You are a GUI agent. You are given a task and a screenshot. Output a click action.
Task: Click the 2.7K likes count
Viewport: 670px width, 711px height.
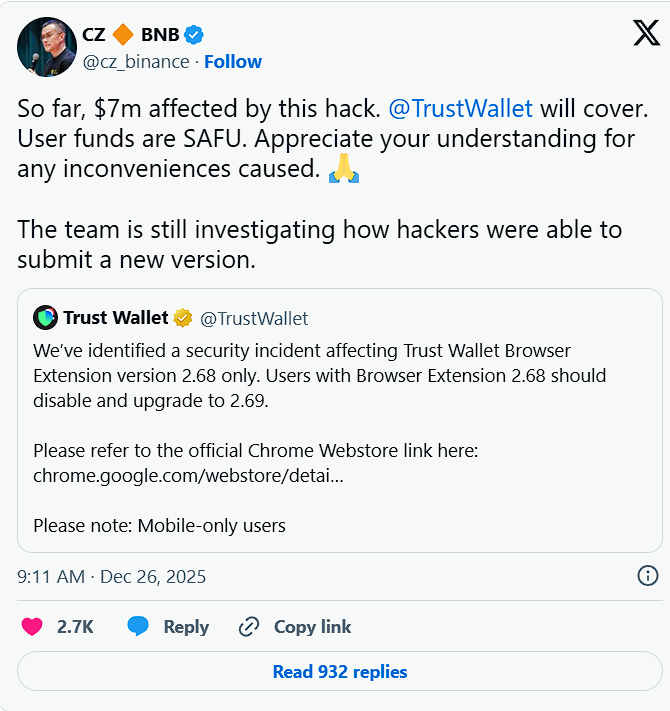click(x=75, y=627)
